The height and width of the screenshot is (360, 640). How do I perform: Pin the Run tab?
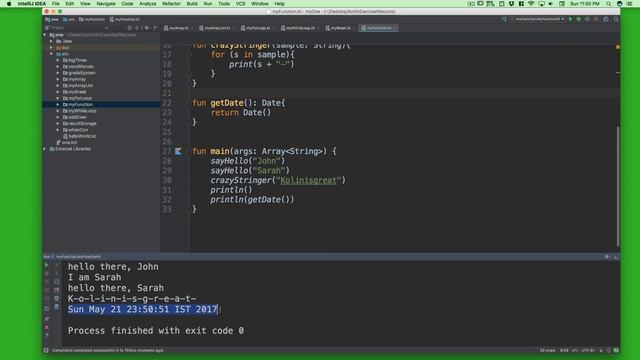click(x=47, y=318)
